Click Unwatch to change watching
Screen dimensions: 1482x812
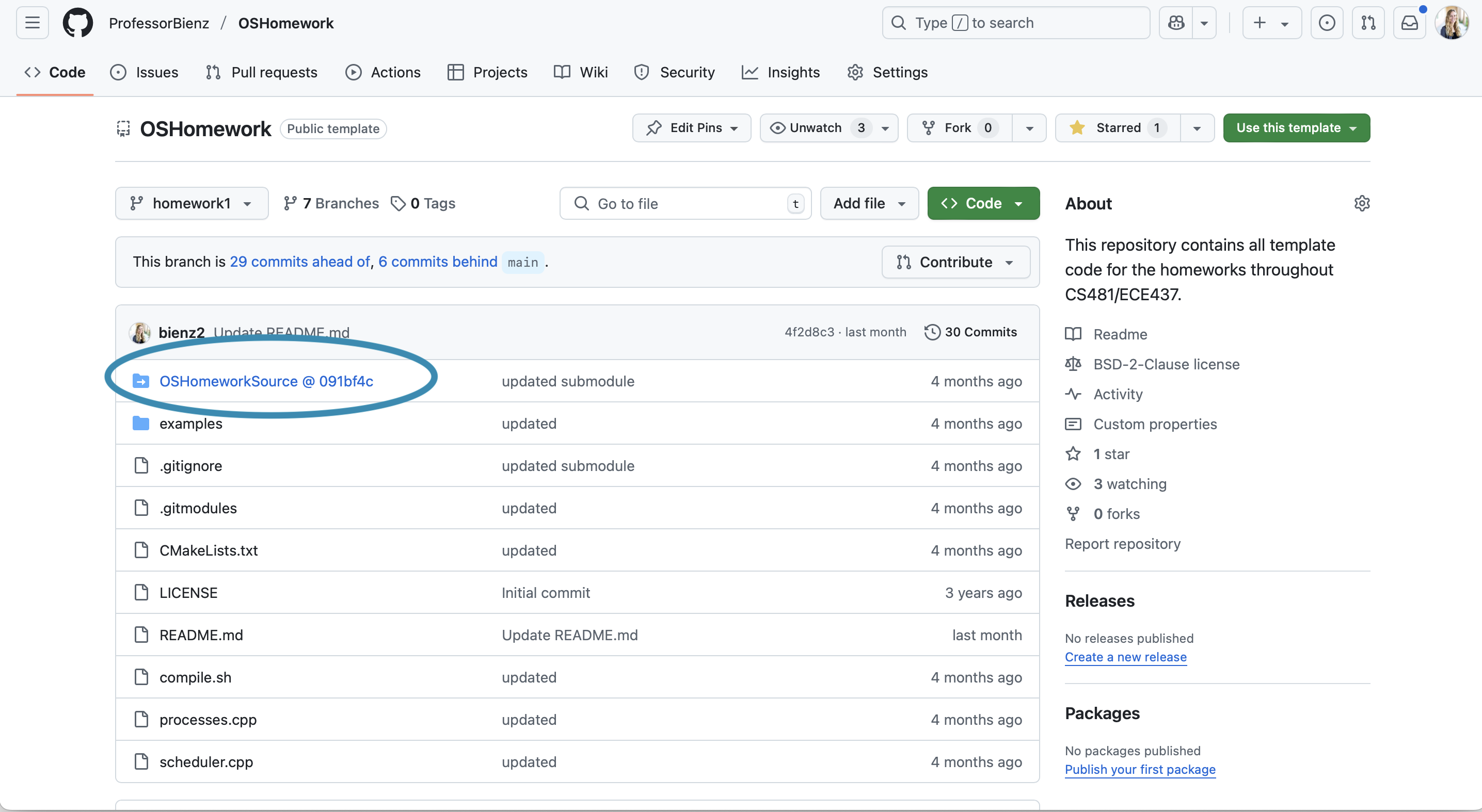(x=815, y=127)
